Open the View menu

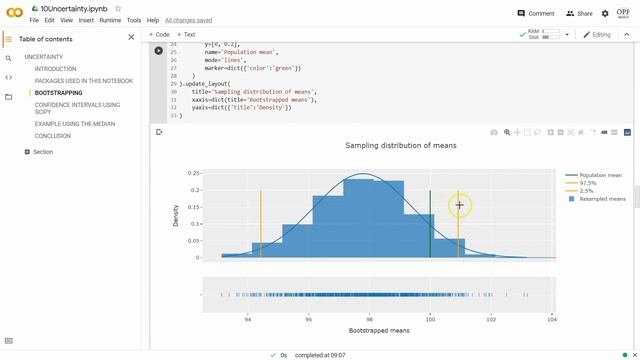(67, 20)
